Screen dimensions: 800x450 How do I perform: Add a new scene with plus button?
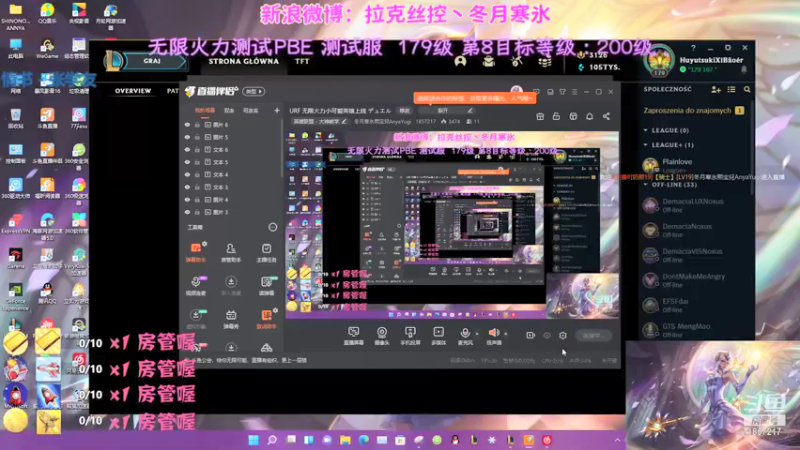277,110
